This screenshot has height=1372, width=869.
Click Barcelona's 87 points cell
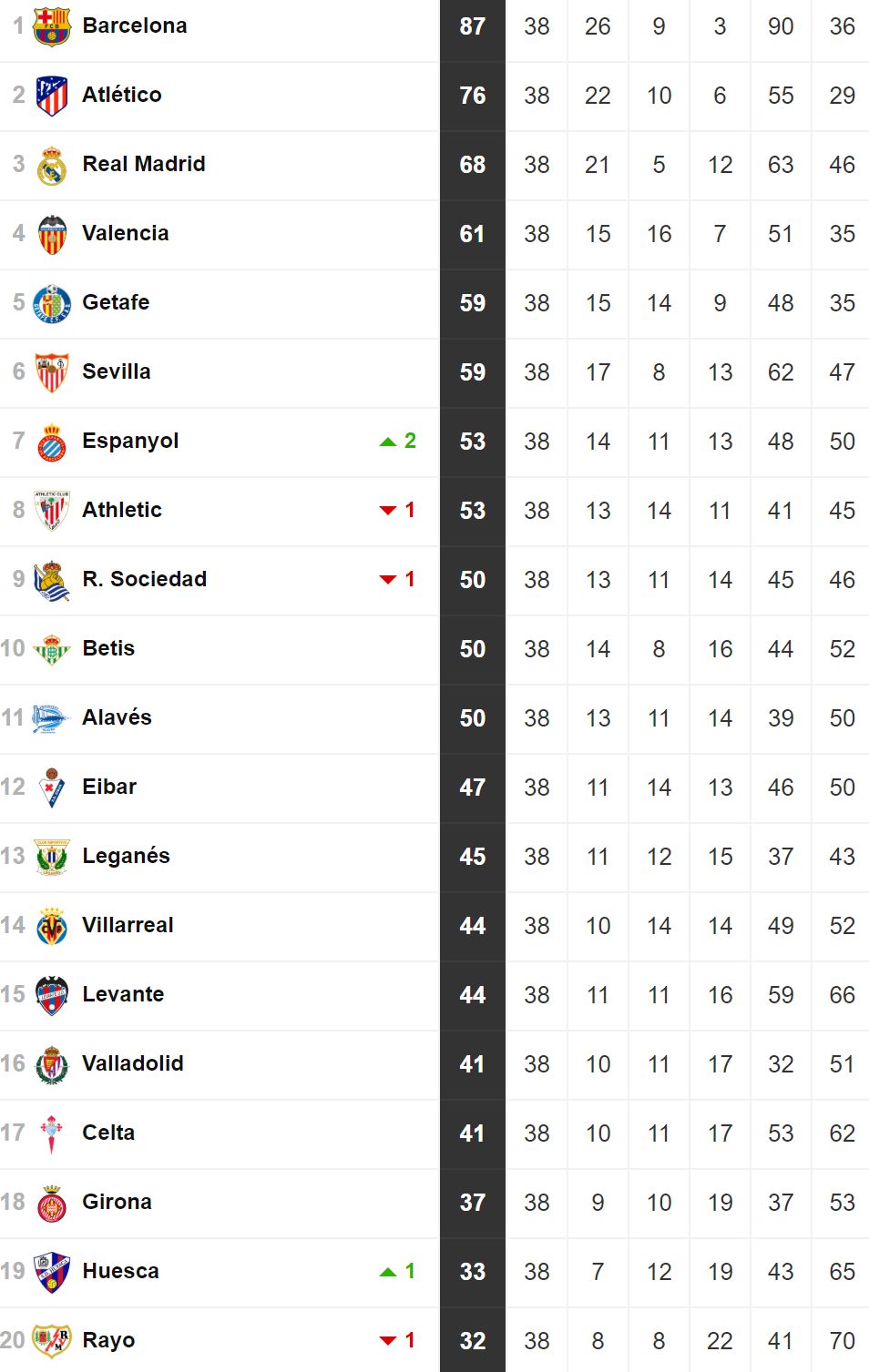click(x=473, y=26)
